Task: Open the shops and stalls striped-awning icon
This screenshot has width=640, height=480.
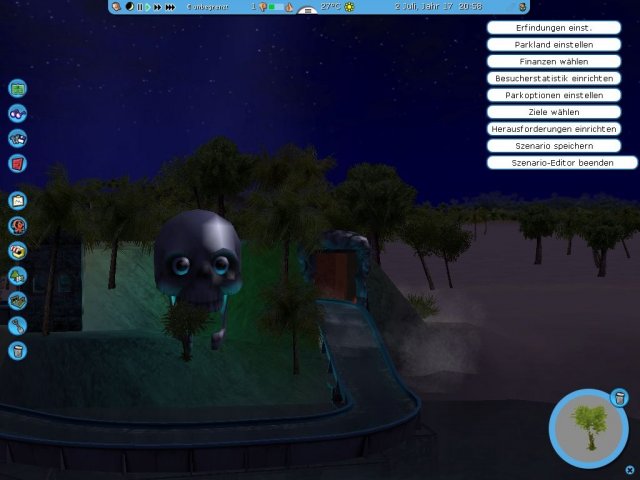Action: click(x=17, y=251)
